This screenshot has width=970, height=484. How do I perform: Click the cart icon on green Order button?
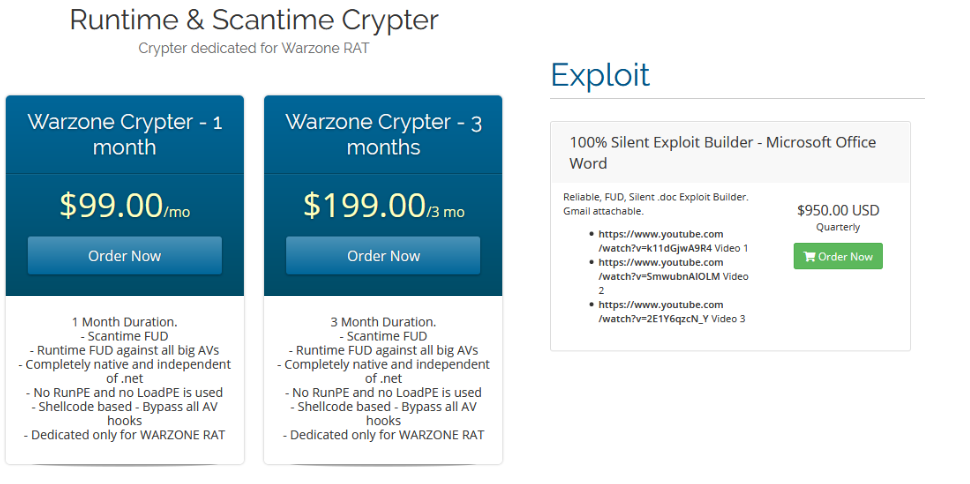point(808,257)
